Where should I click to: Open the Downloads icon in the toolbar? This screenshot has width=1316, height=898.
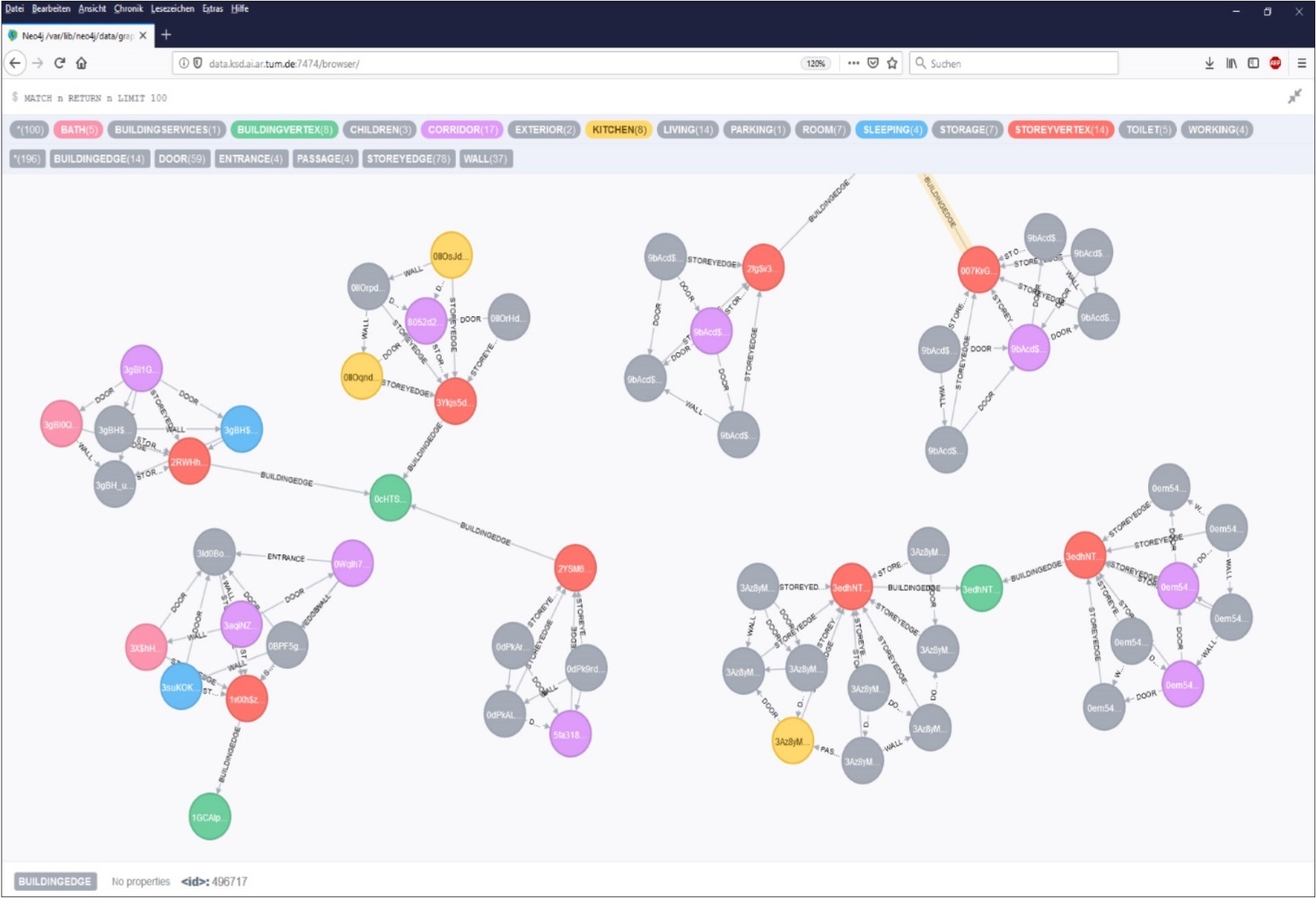tap(1207, 63)
